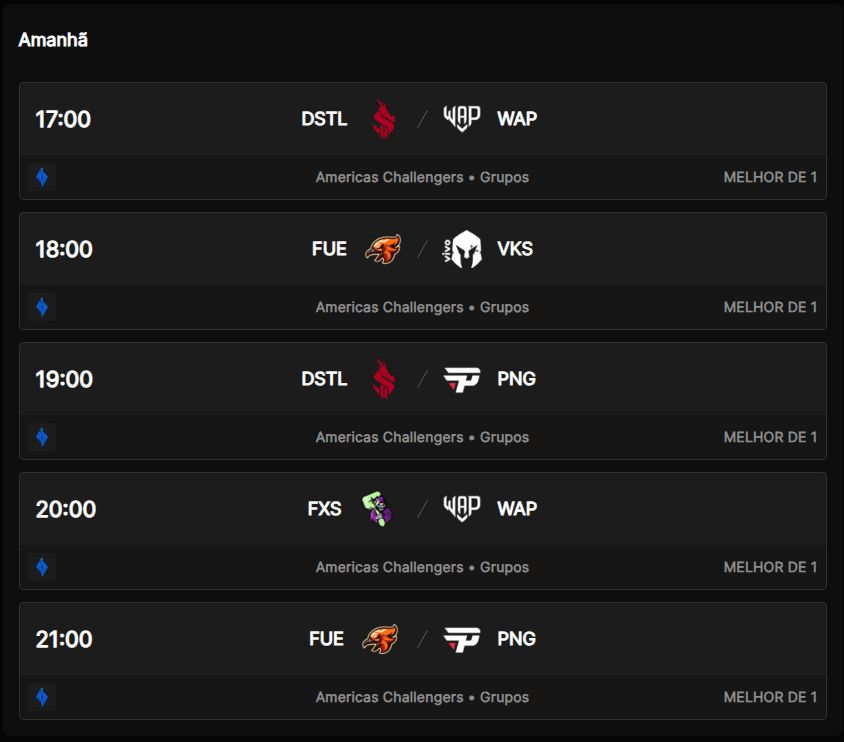Click MELHOR DE 1 label on 21:00 match
This screenshot has width=844, height=742.
770,697
